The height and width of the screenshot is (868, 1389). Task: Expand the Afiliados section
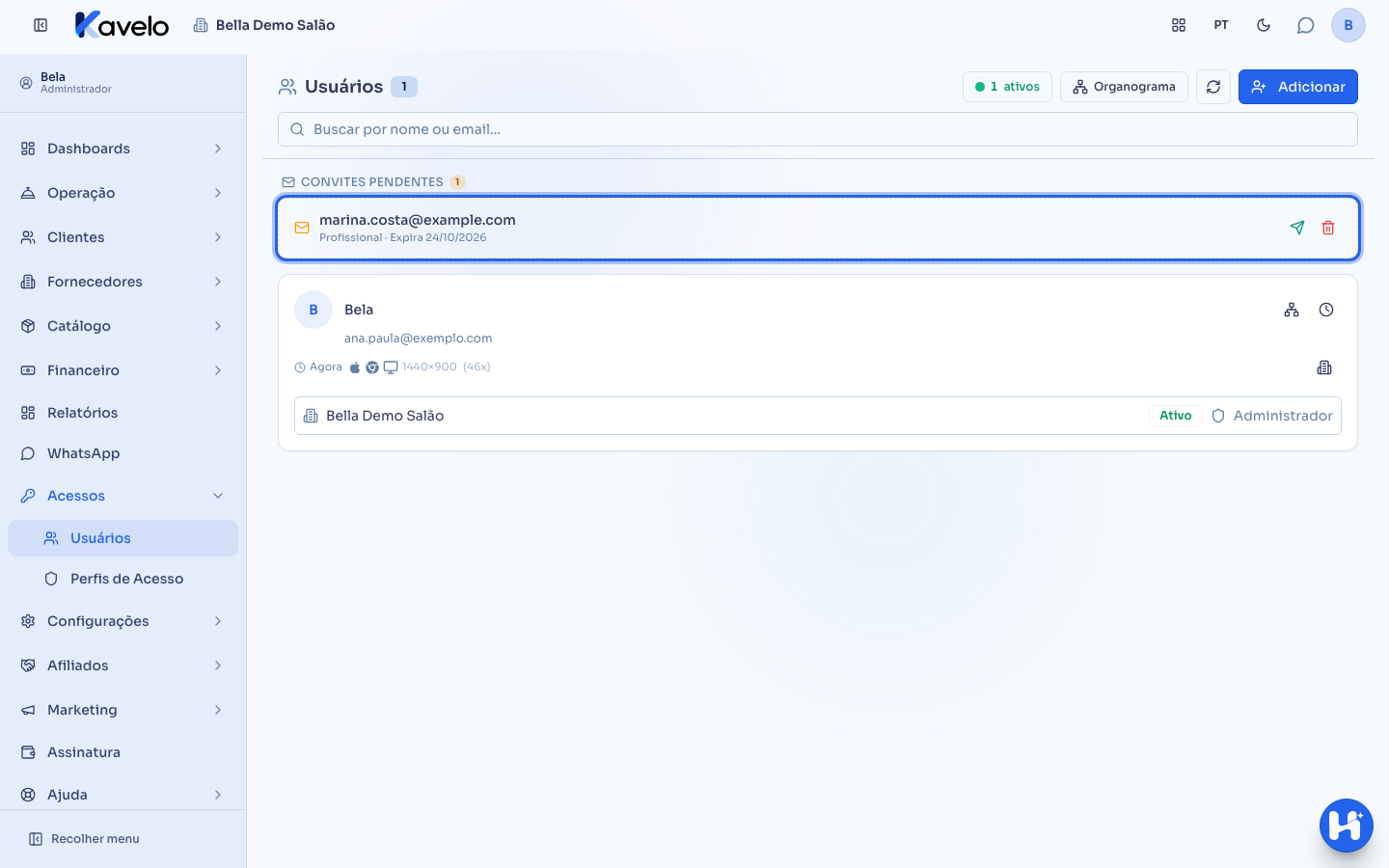[123, 665]
